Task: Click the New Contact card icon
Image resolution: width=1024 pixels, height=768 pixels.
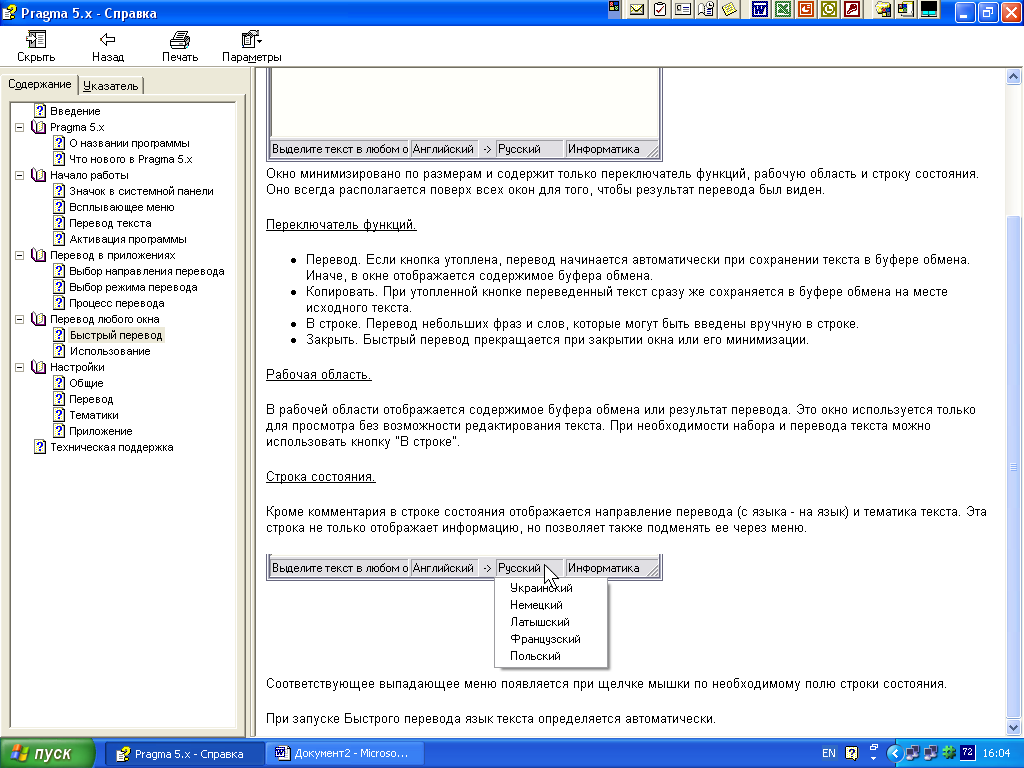Action: (683, 10)
